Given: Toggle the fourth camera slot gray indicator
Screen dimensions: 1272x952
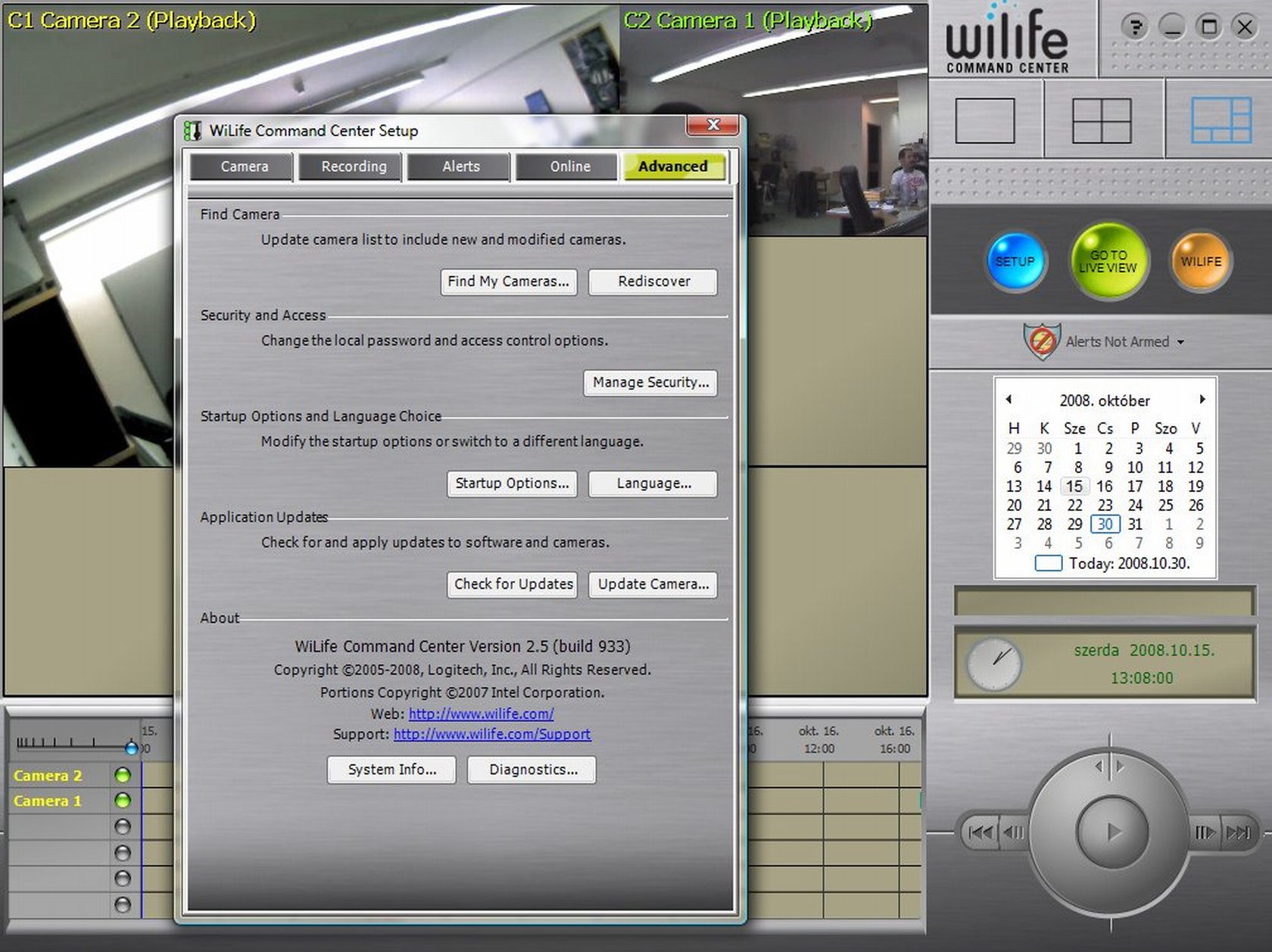Looking at the screenshot, I should click(x=123, y=853).
